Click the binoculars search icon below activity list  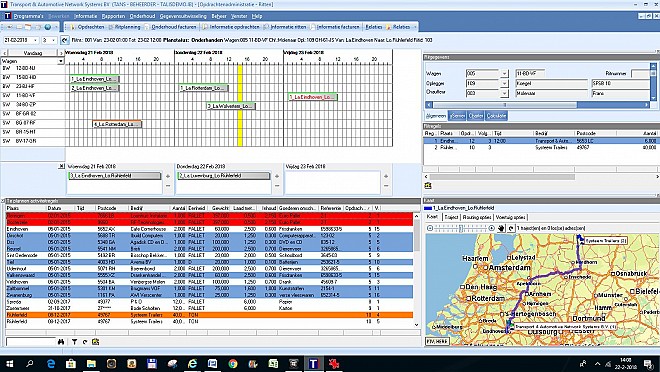(61, 342)
